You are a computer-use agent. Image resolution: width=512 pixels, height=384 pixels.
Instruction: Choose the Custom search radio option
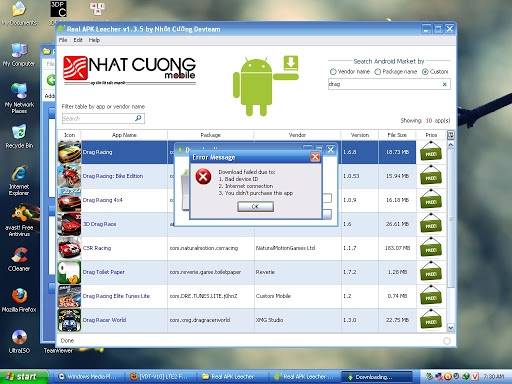[425, 72]
